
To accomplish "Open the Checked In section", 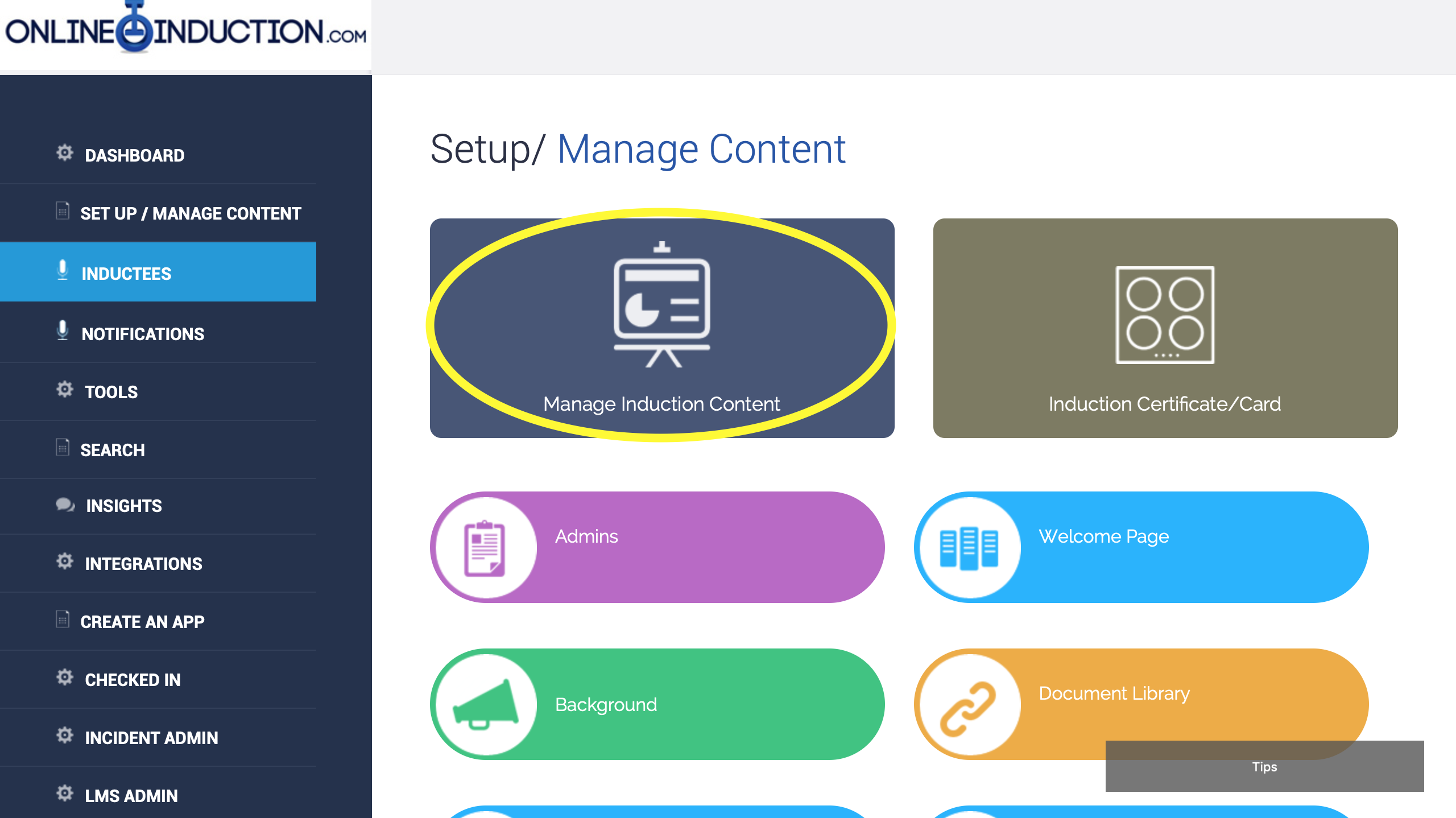I will [158, 680].
